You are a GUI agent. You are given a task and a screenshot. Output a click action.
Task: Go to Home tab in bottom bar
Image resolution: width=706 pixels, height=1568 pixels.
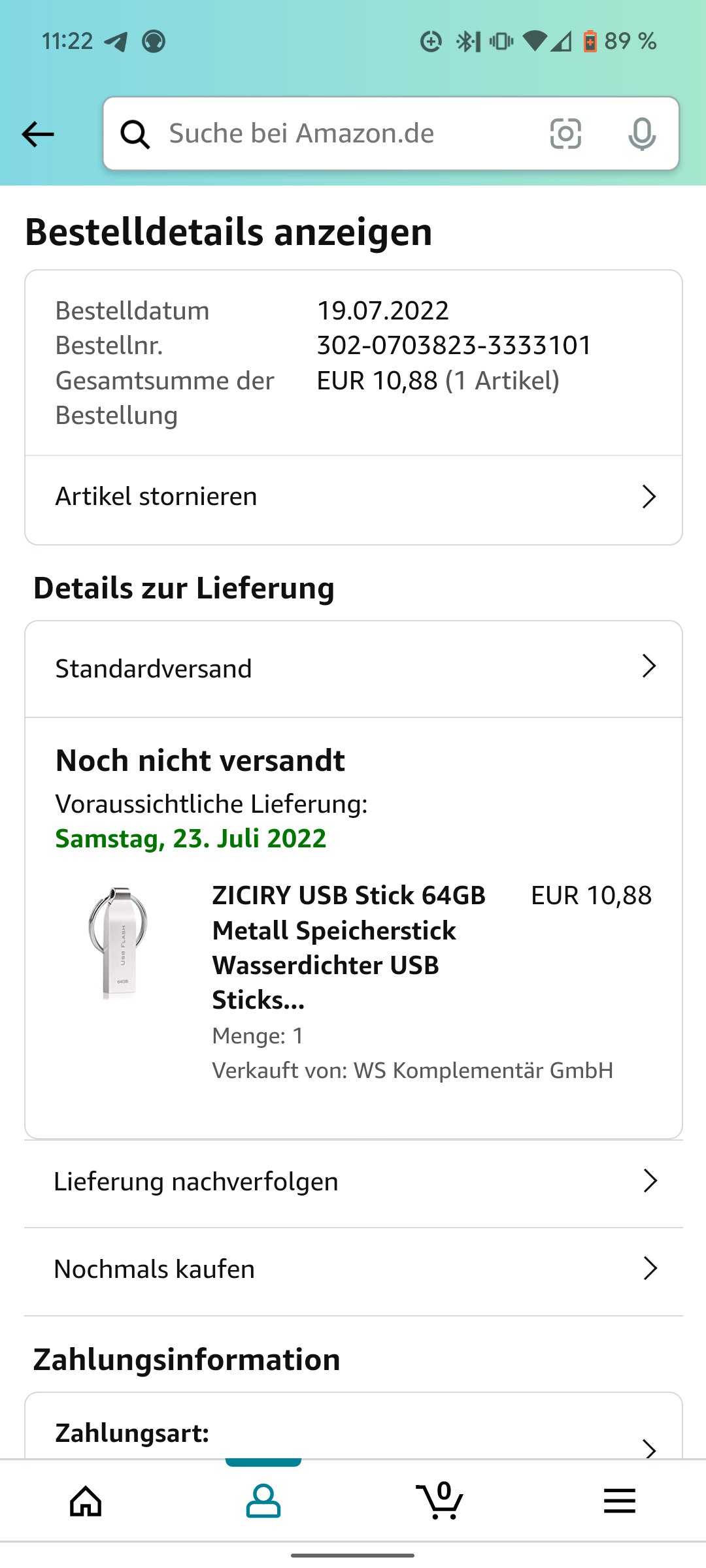click(x=86, y=1501)
